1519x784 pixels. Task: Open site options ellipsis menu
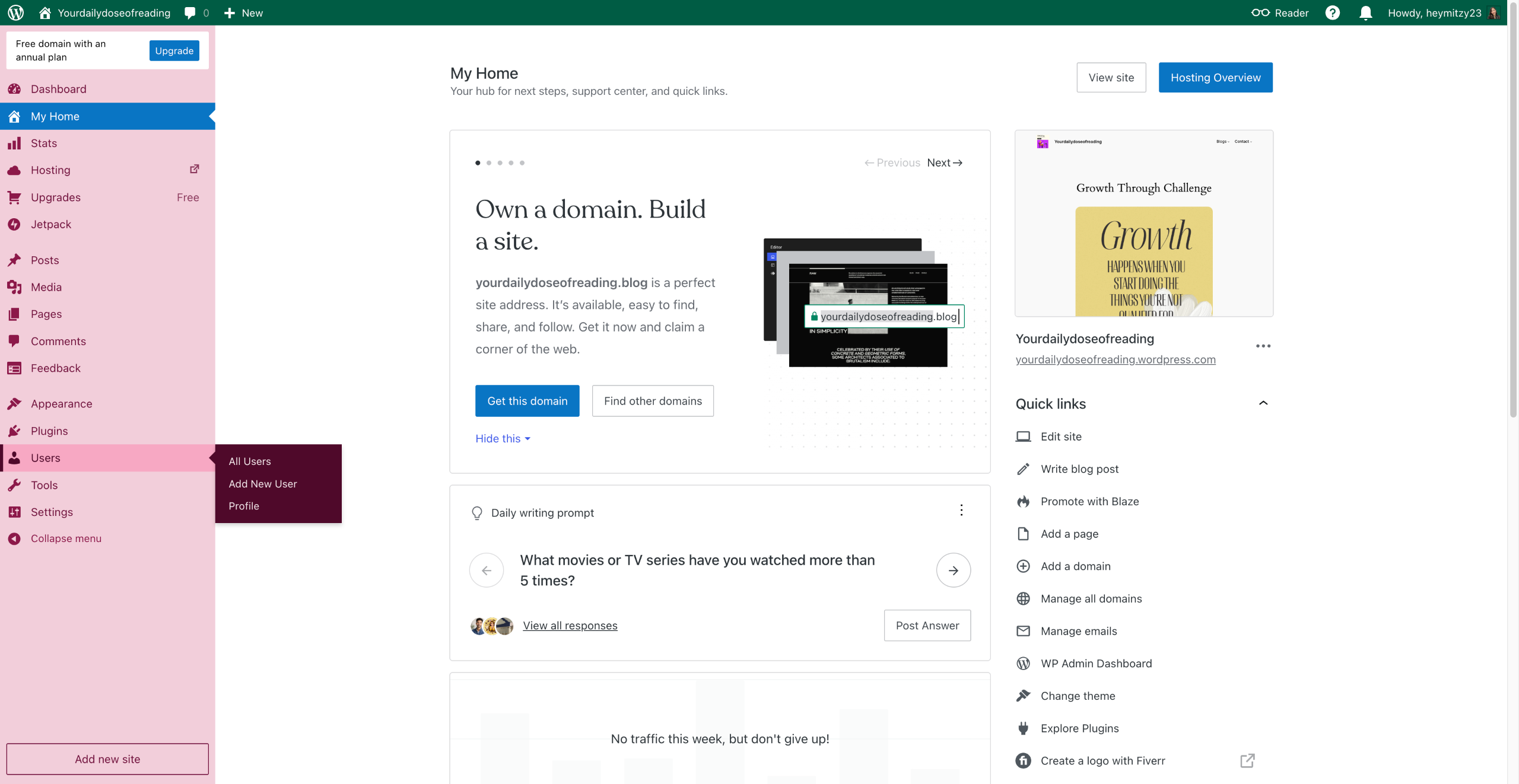pos(1263,346)
